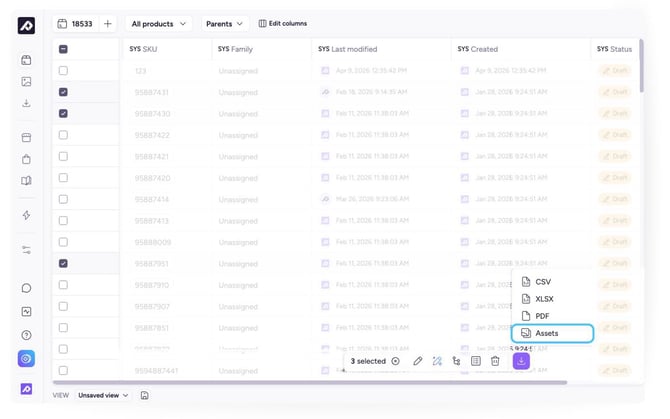The width and height of the screenshot is (670, 419).
Task: Open the chat bubble icon in sidebar
Action: click(26, 288)
